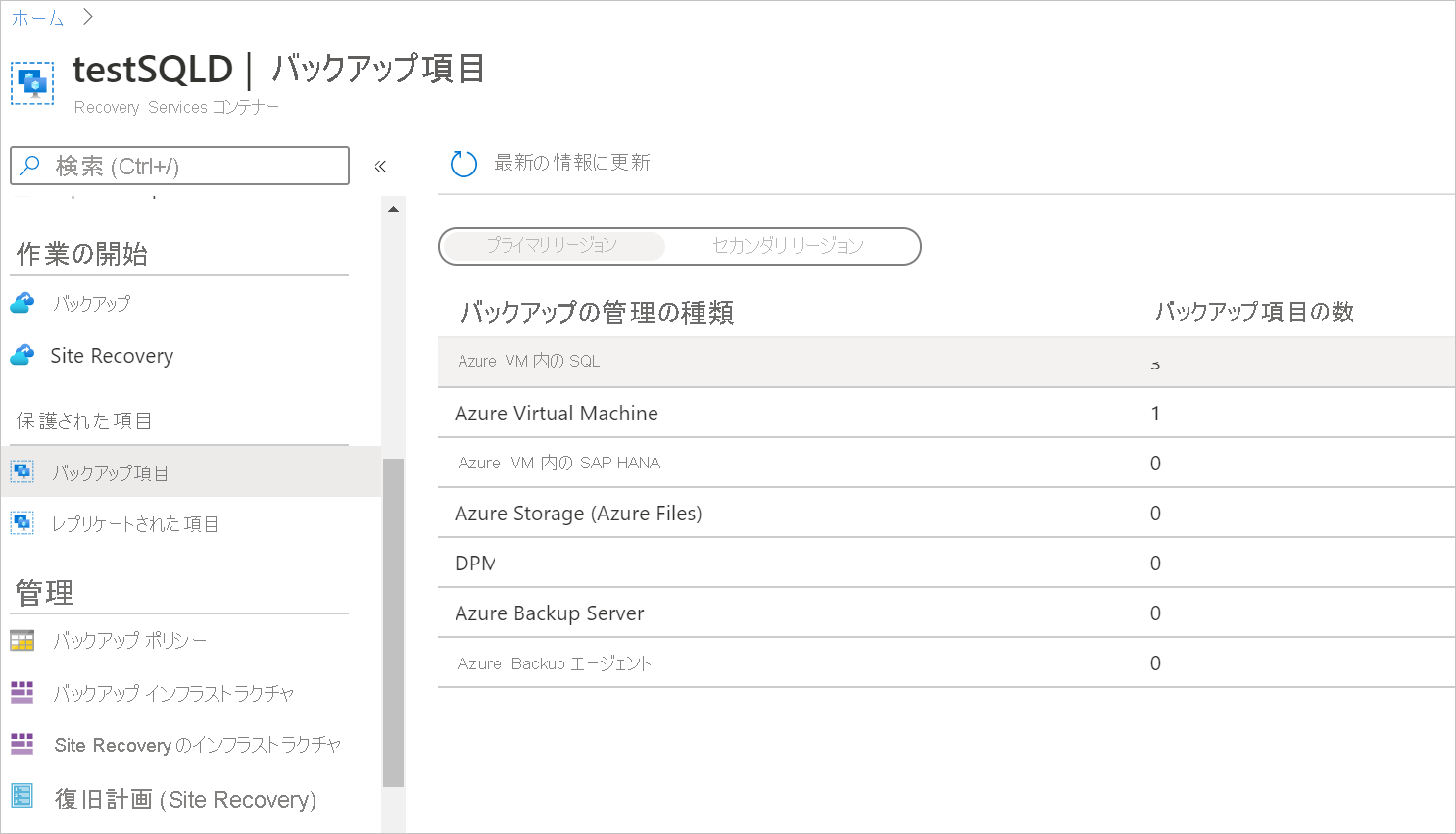Collapse the sidebar with the double chevron
Image resolution: width=1456 pixels, height=834 pixels.
[380, 167]
